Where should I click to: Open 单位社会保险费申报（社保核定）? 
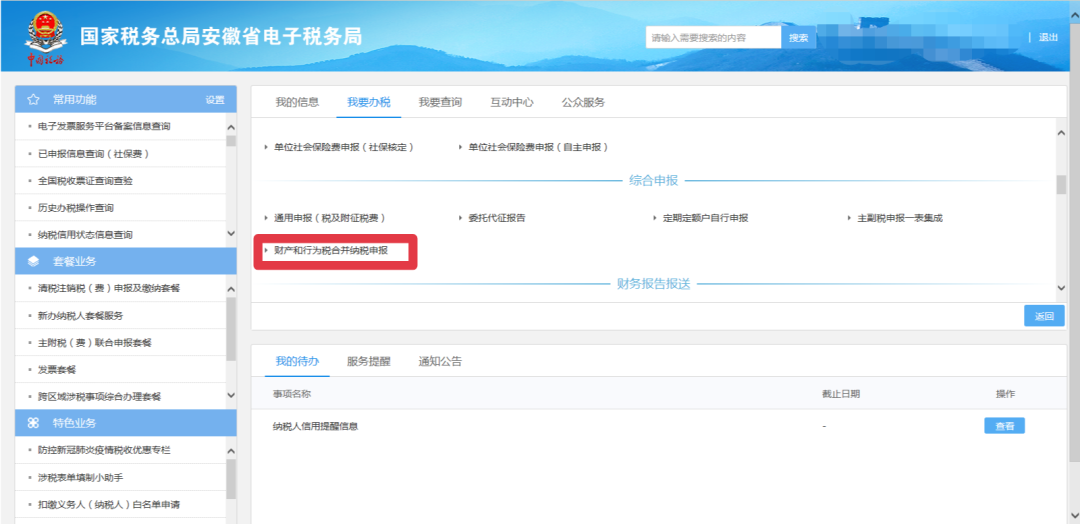click(x=344, y=147)
